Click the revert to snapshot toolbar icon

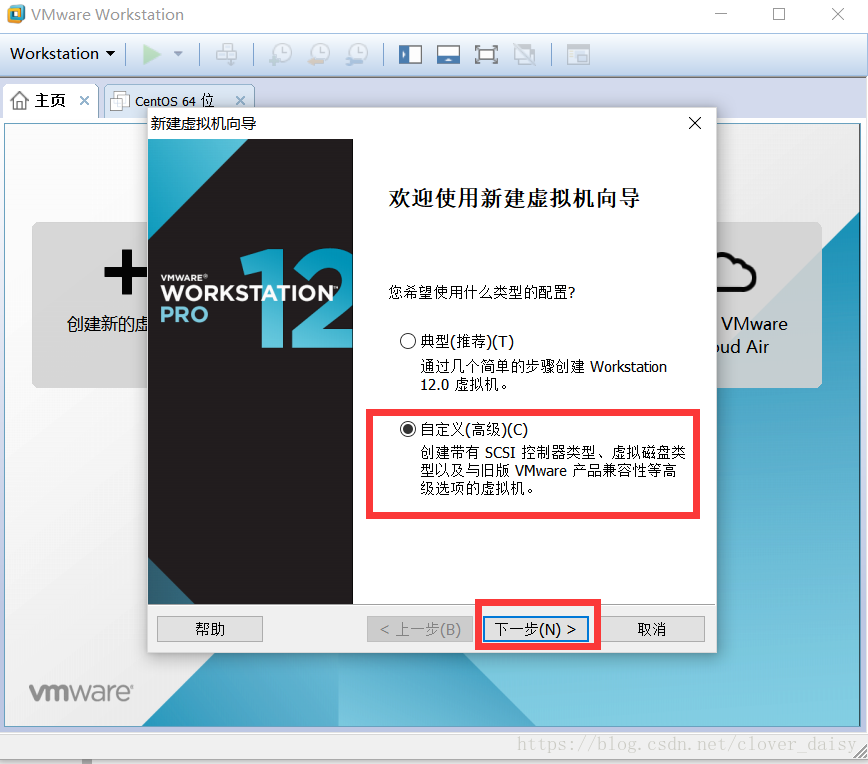pyautogui.click(x=319, y=54)
